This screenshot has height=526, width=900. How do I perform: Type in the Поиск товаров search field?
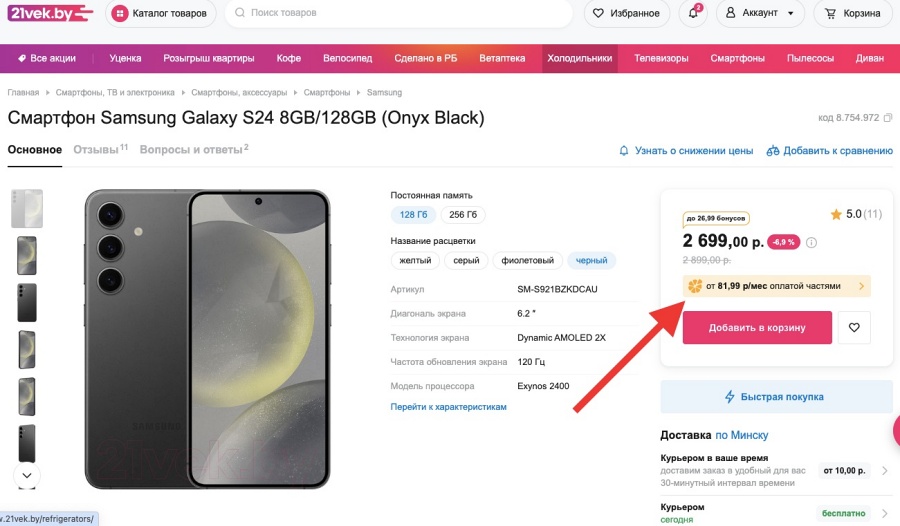400,14
